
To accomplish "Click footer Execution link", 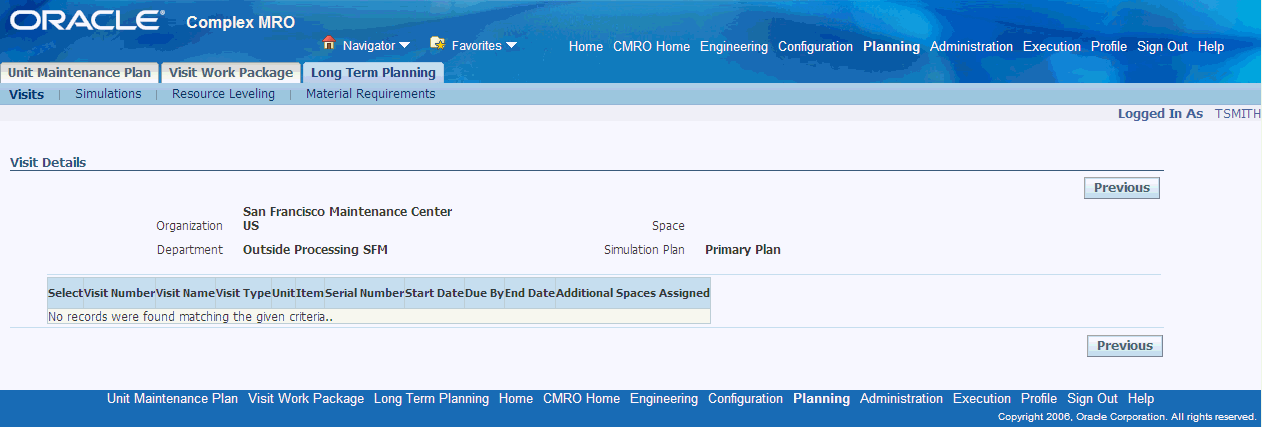I will click(982, 398).
